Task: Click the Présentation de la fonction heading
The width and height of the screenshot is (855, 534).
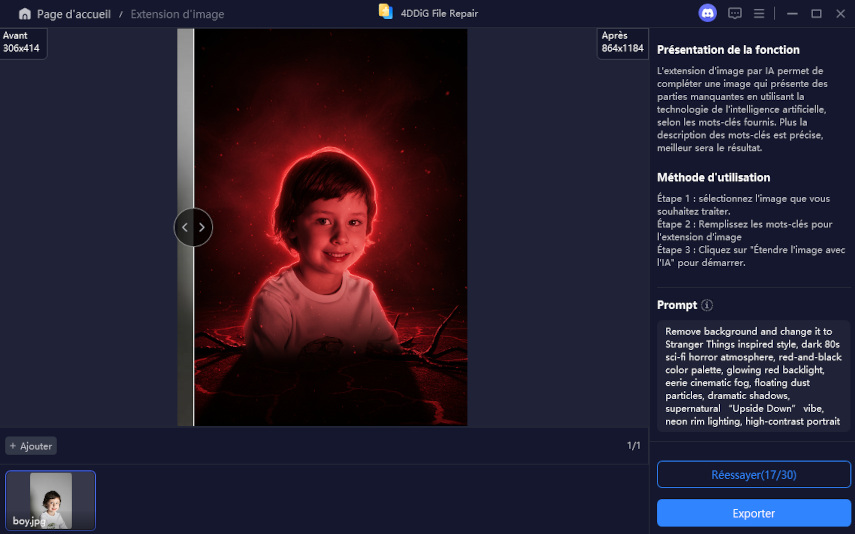Action: click(x=728, y=50)
